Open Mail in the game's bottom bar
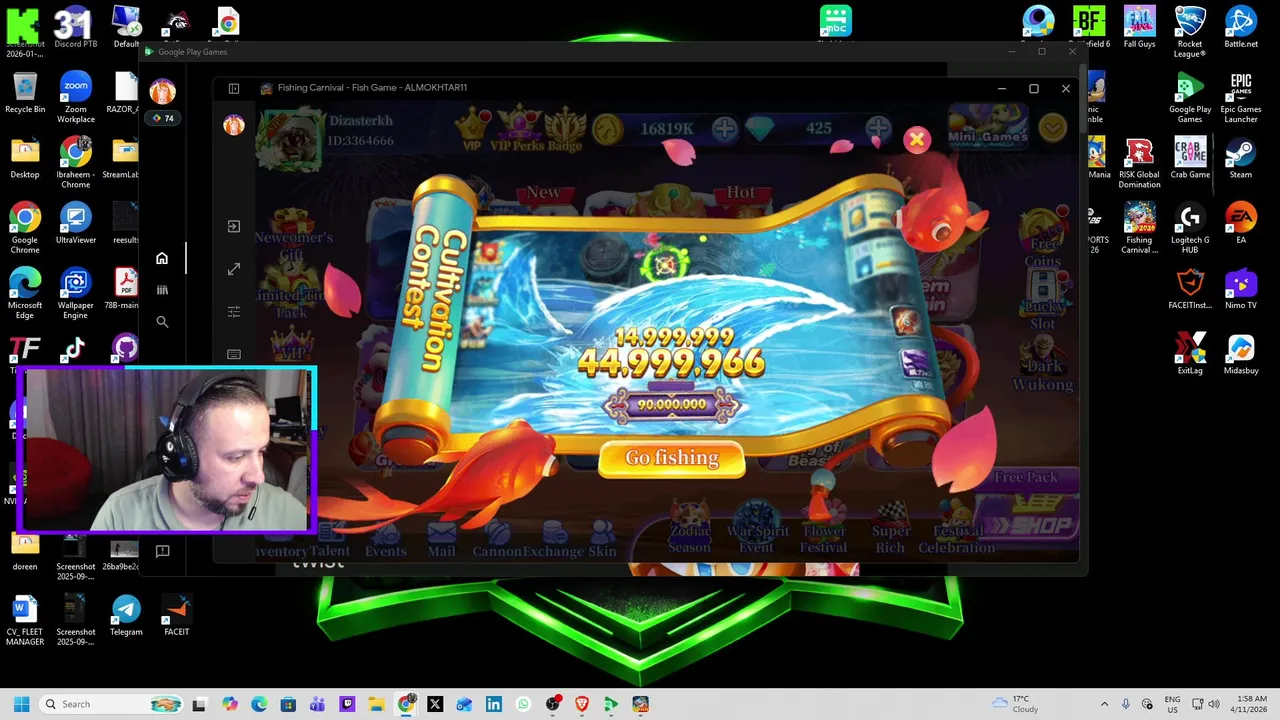 pos(441,541)
